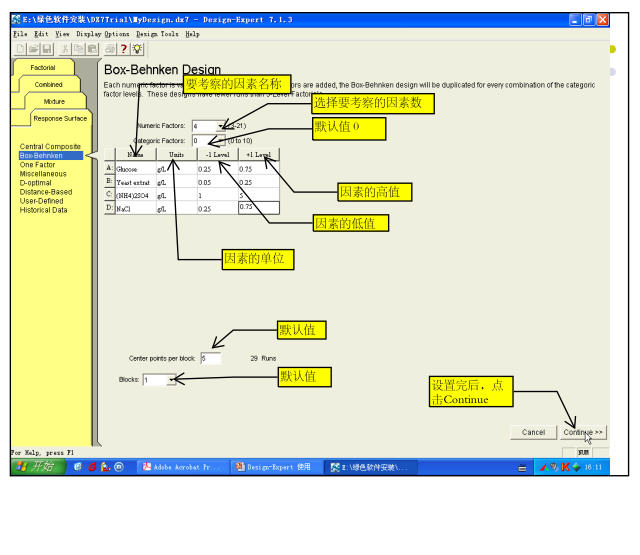Click the New Design toolbar icon
The height and width of the screenshot is (555, 640).
[x=20, y=48]
